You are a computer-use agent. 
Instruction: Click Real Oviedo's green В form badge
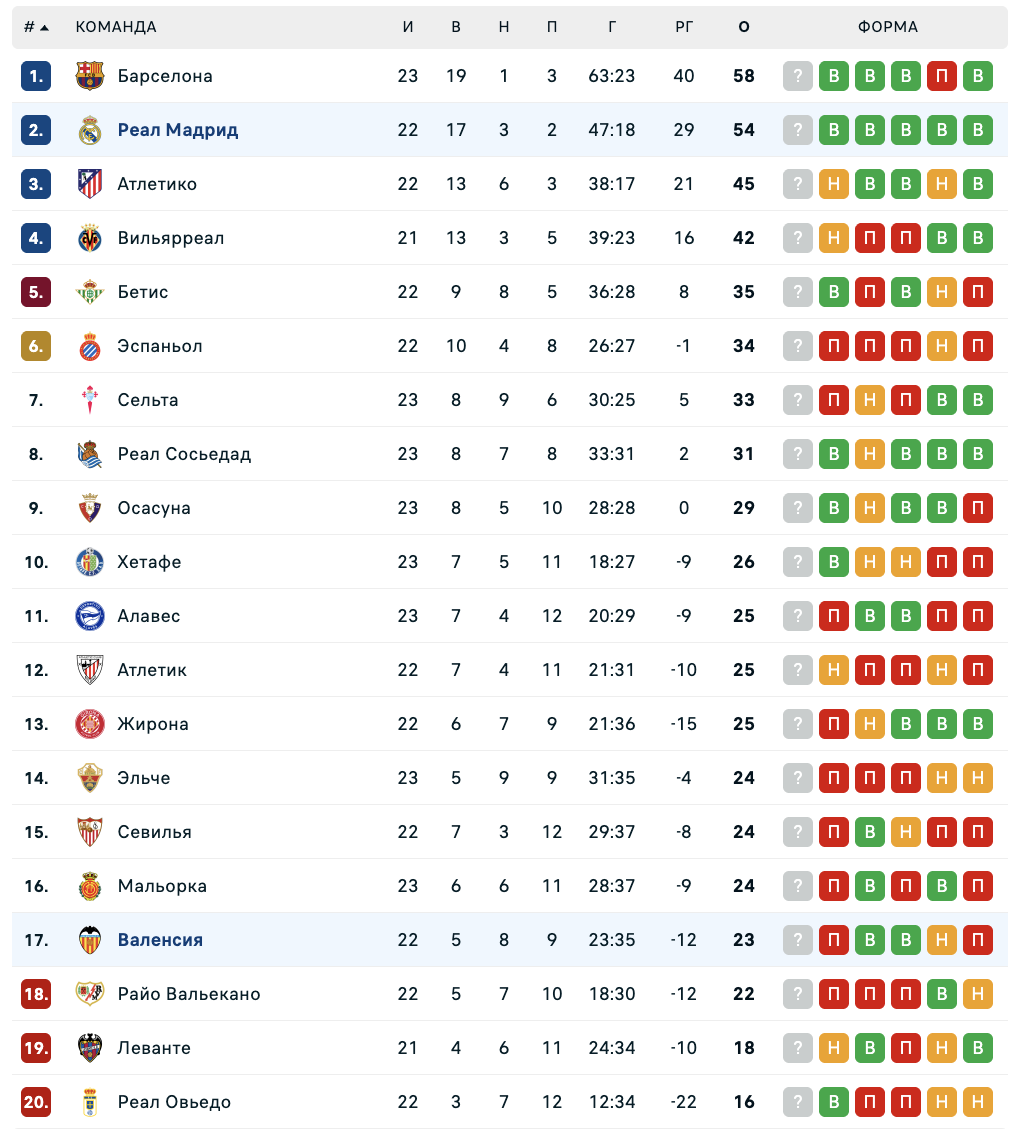834,1102
